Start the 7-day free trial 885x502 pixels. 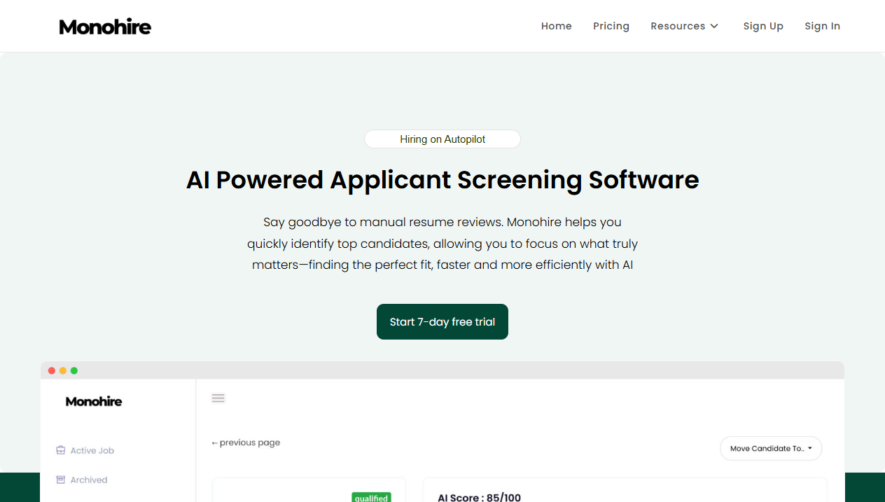tap(442, 322)
